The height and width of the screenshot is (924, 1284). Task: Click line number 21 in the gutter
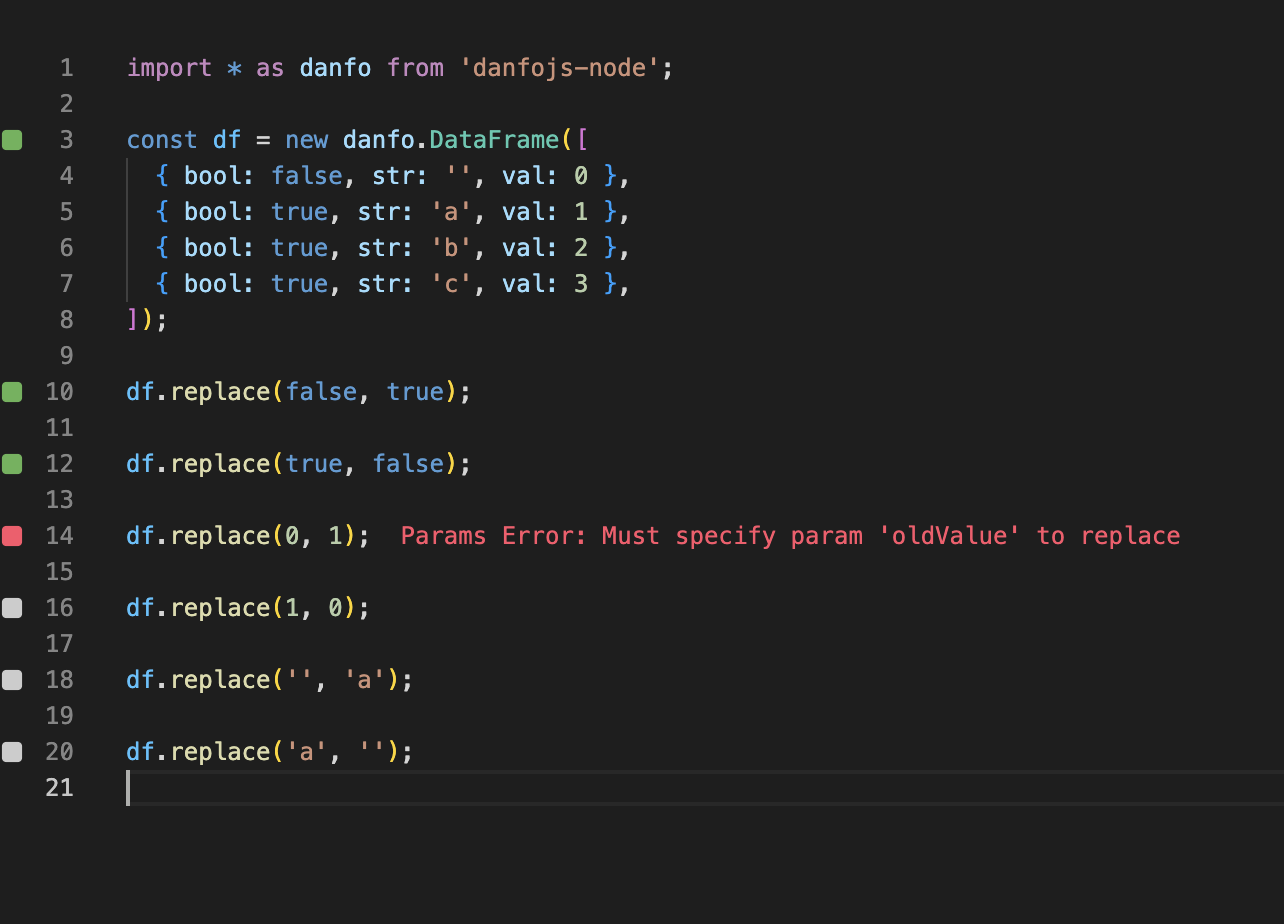59,788
